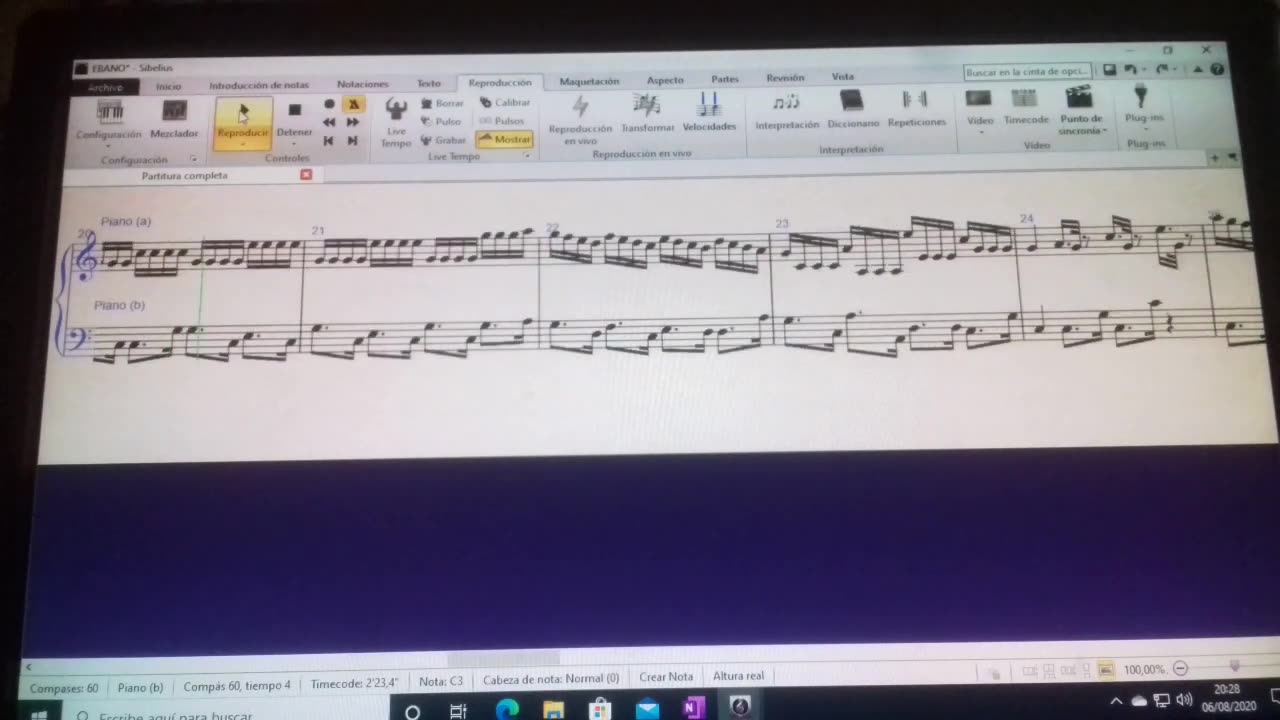Expand the Configuración group launcher
This screenshot has height=720, width=1280.
pyautogui.click(x=193, y=159)
